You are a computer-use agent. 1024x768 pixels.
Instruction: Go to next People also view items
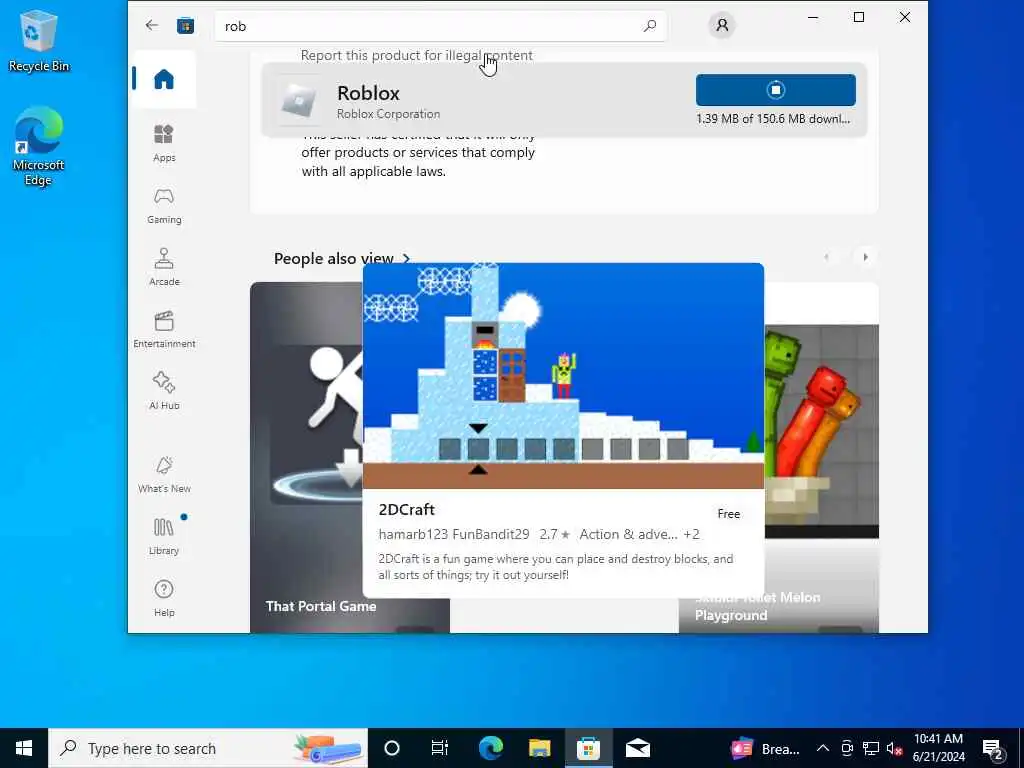tap(865, 257)
